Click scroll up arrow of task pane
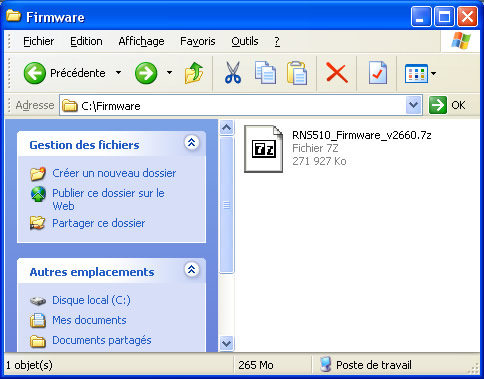This screenshot has height=379, width=484. click(x=227, y=127)
